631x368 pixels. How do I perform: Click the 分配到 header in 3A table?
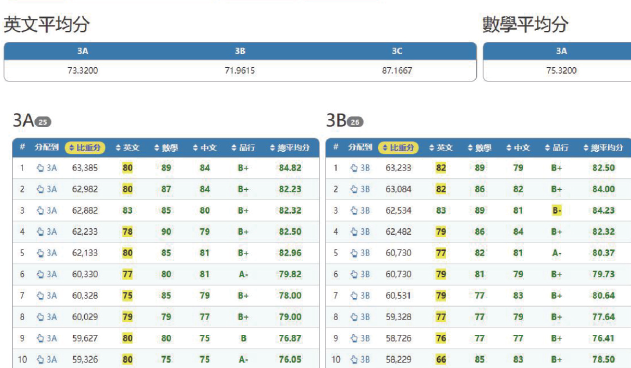[x=47, y=147]
